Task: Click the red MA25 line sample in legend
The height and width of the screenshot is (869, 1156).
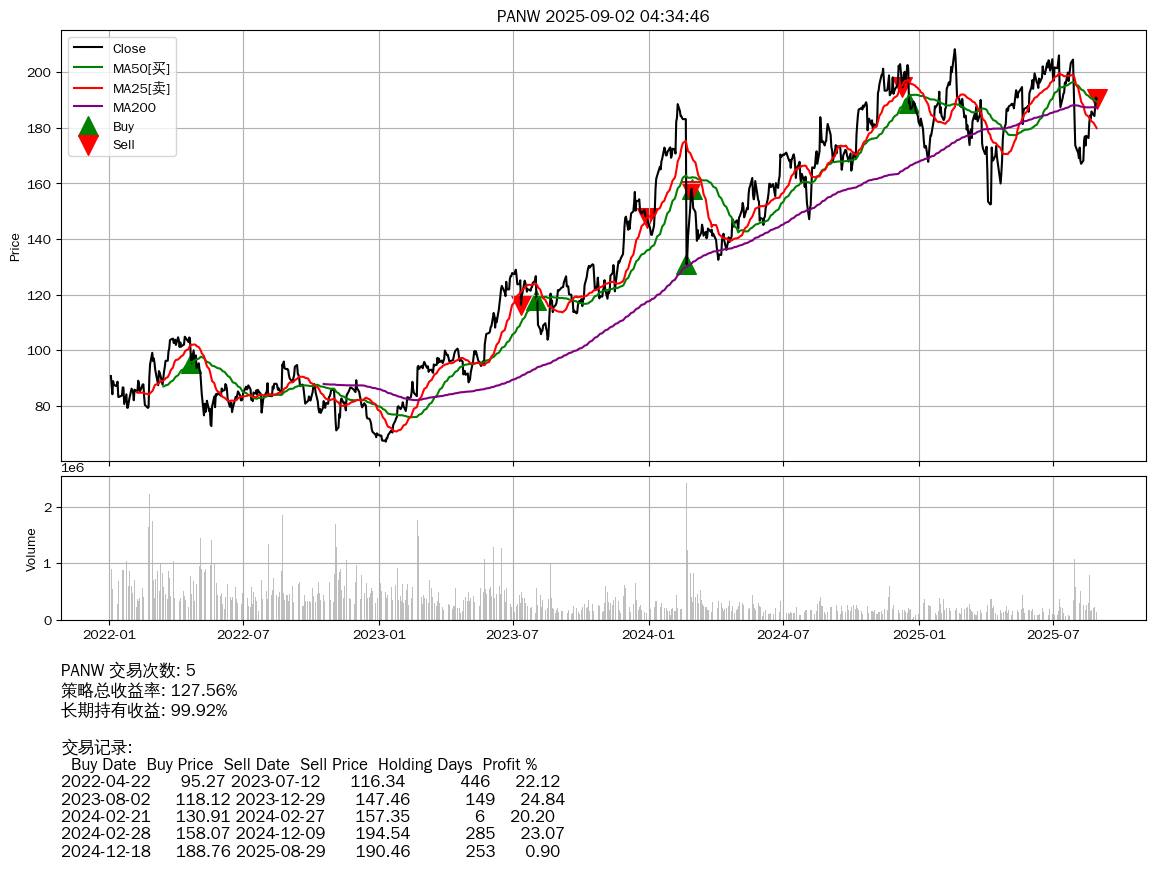Action: (x=88, y=88)
